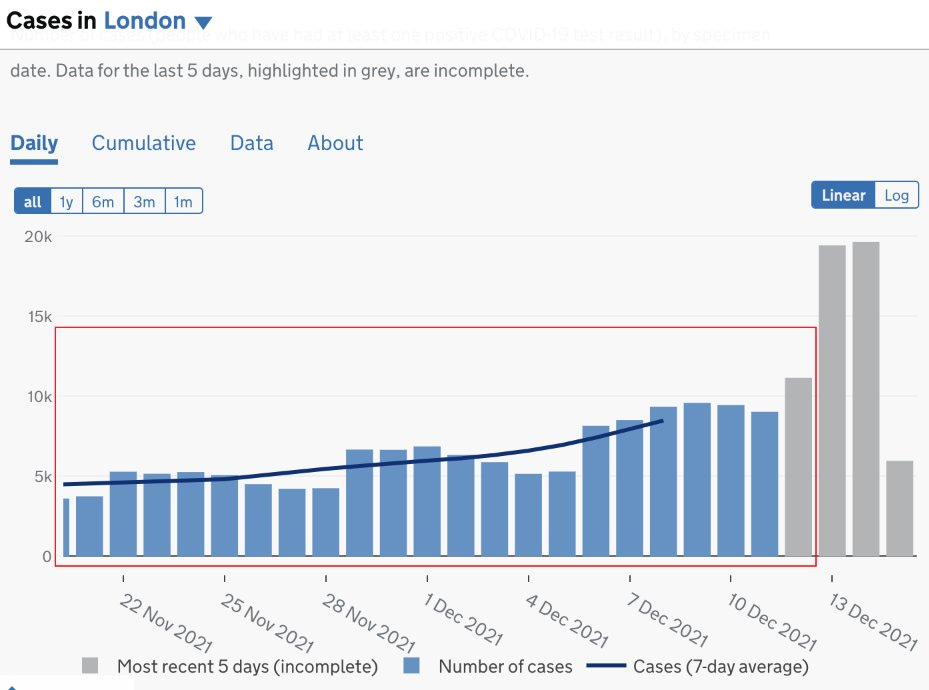Click the shortest grey bar on far right

(x=899, y=508)
